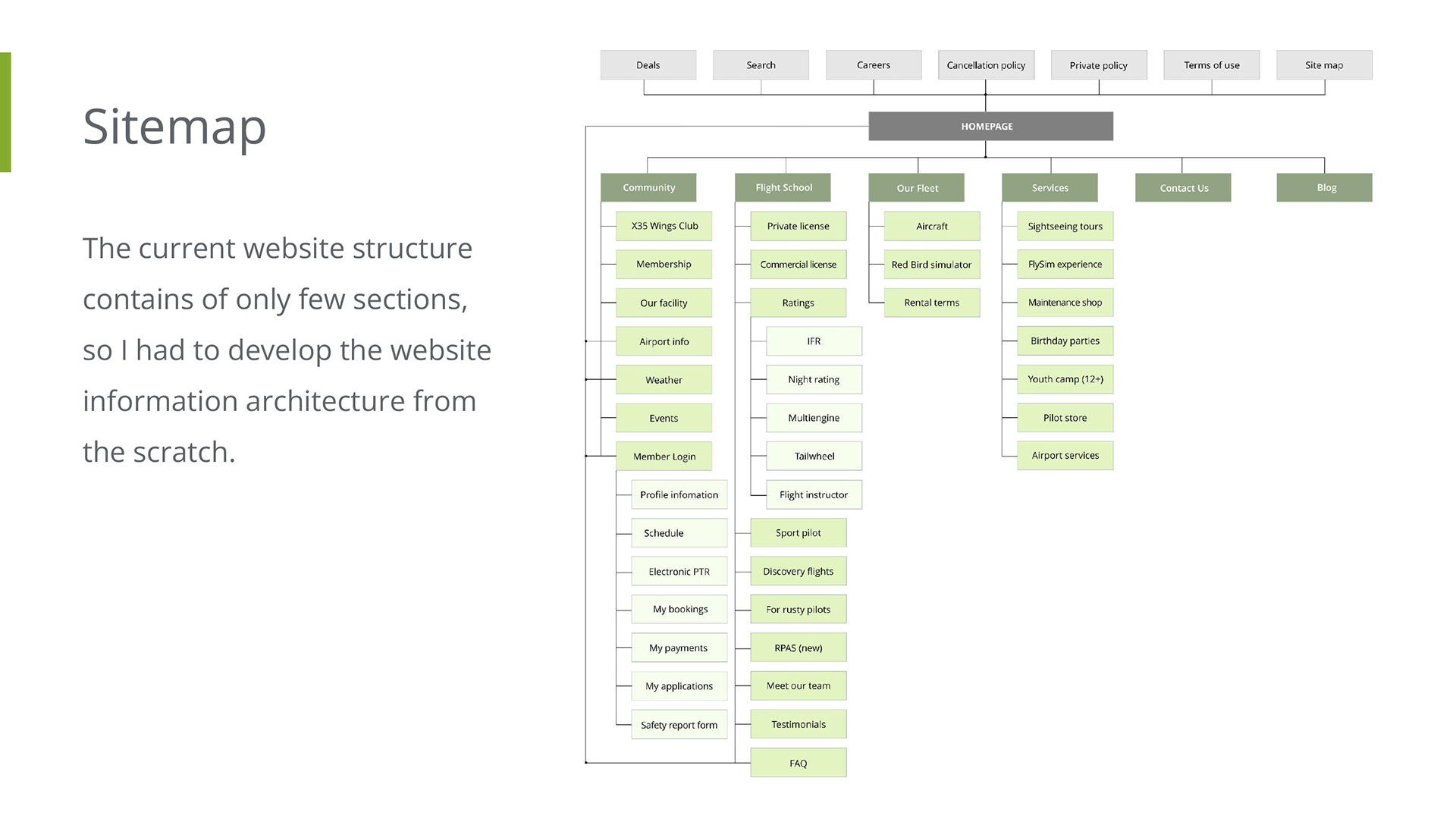Click the Our Fleet header box

point(916,188)
